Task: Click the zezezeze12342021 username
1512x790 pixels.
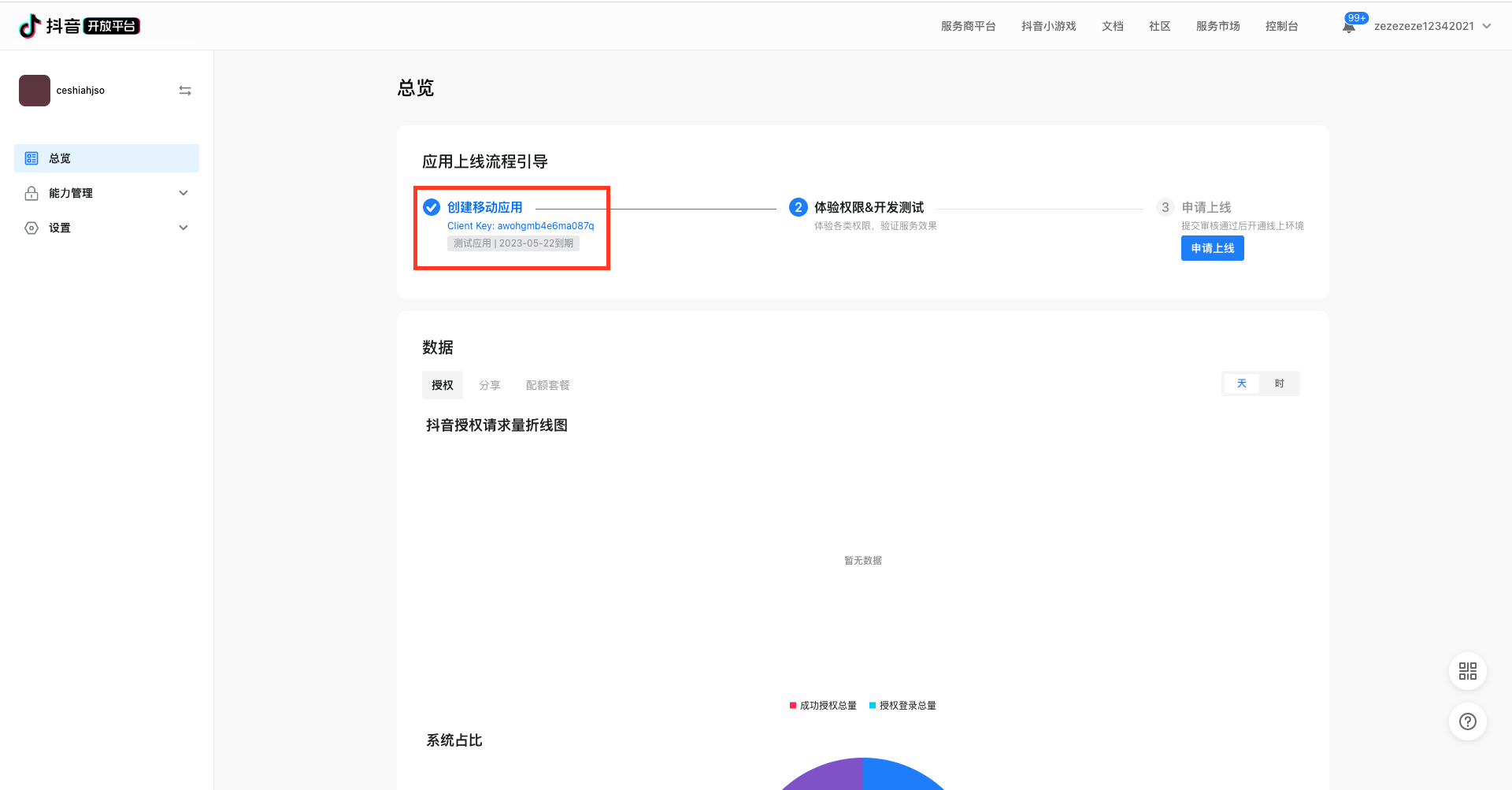Action: (1424, 26)
